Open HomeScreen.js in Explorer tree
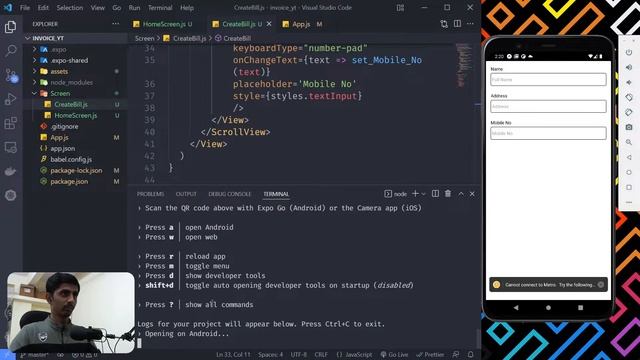 pos(76,116)
